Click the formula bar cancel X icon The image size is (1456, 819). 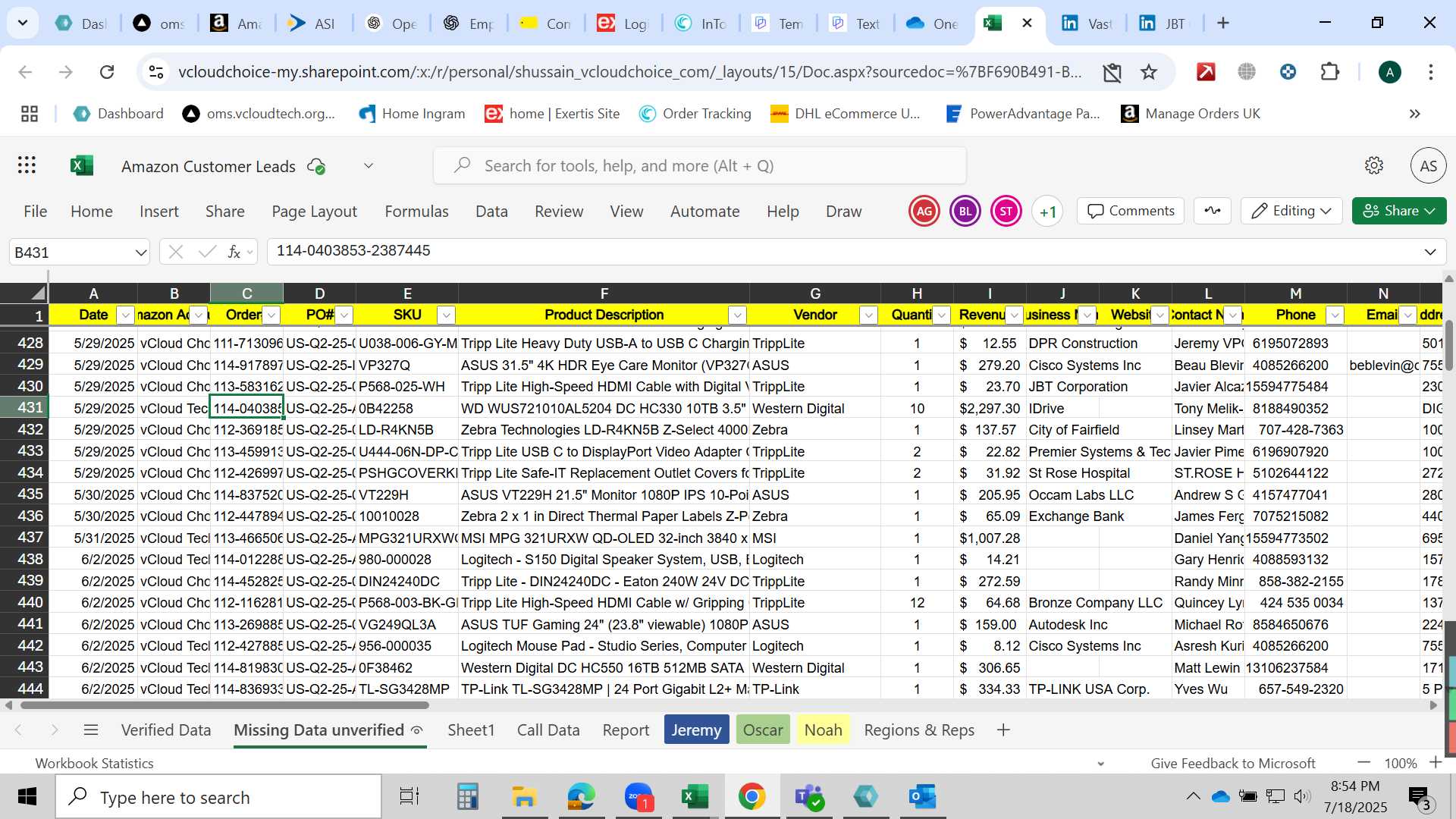coord(176,252)
